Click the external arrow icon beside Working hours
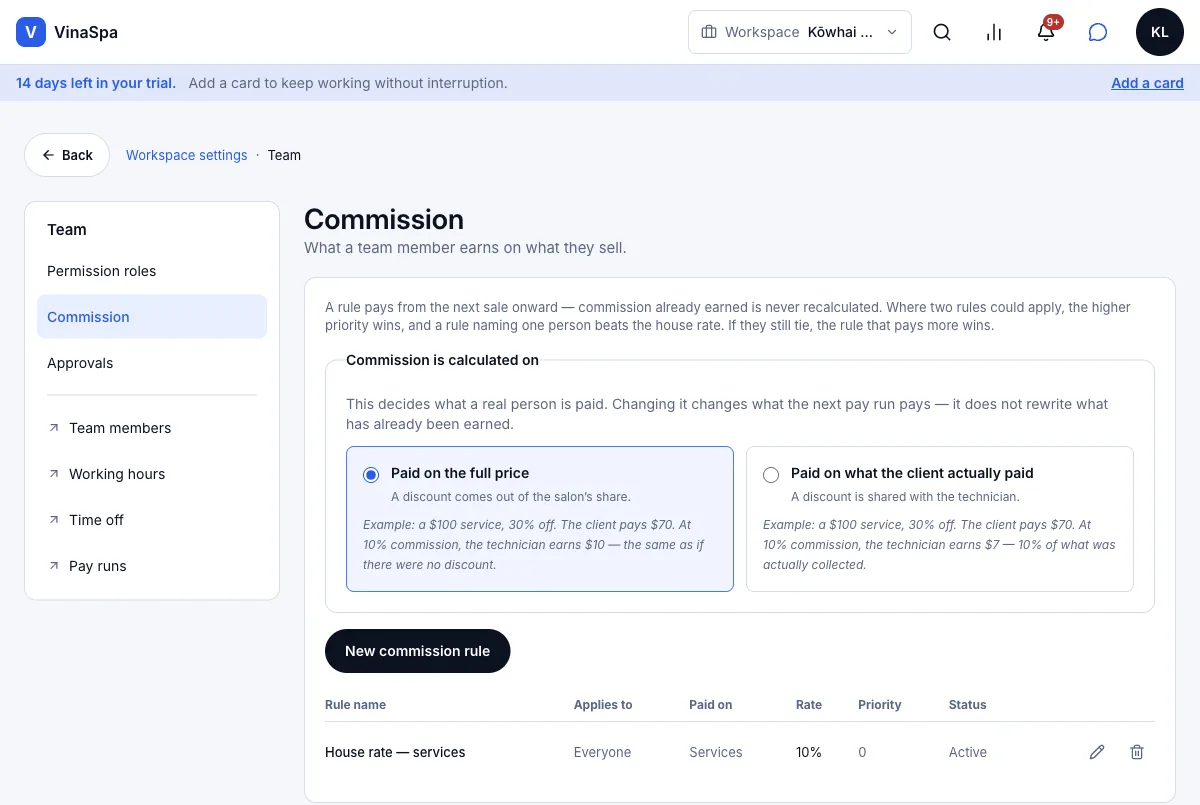This screenshot has width=1200, height=805. [54, 474]
